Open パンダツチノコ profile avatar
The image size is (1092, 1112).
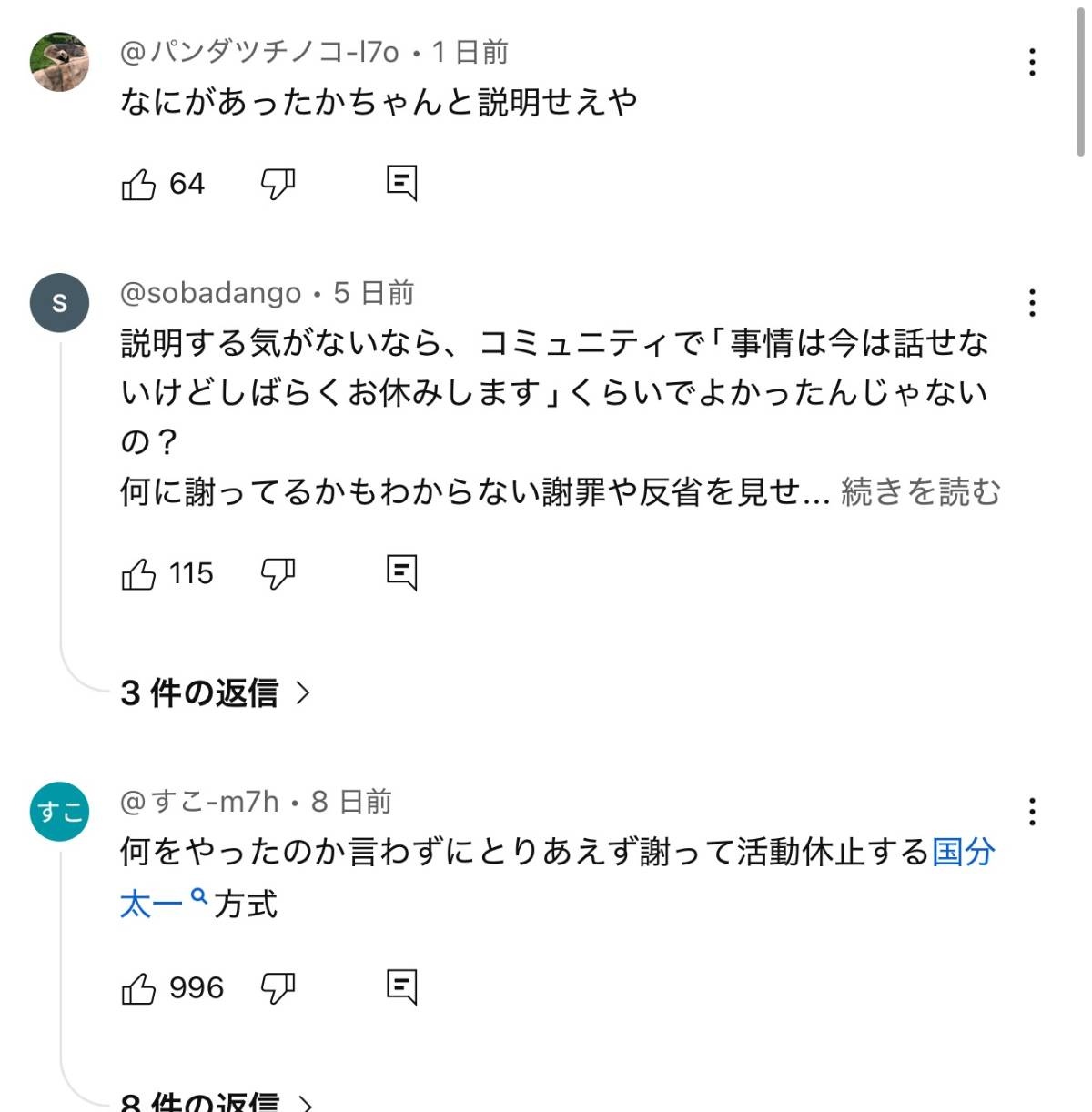(60, 62)
